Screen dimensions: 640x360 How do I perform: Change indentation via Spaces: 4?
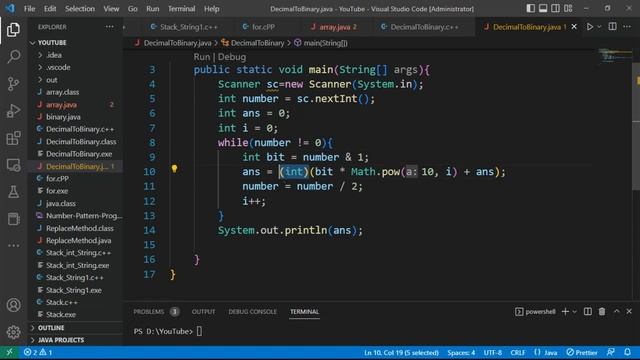pyautogui.click(x=461, y=352)
